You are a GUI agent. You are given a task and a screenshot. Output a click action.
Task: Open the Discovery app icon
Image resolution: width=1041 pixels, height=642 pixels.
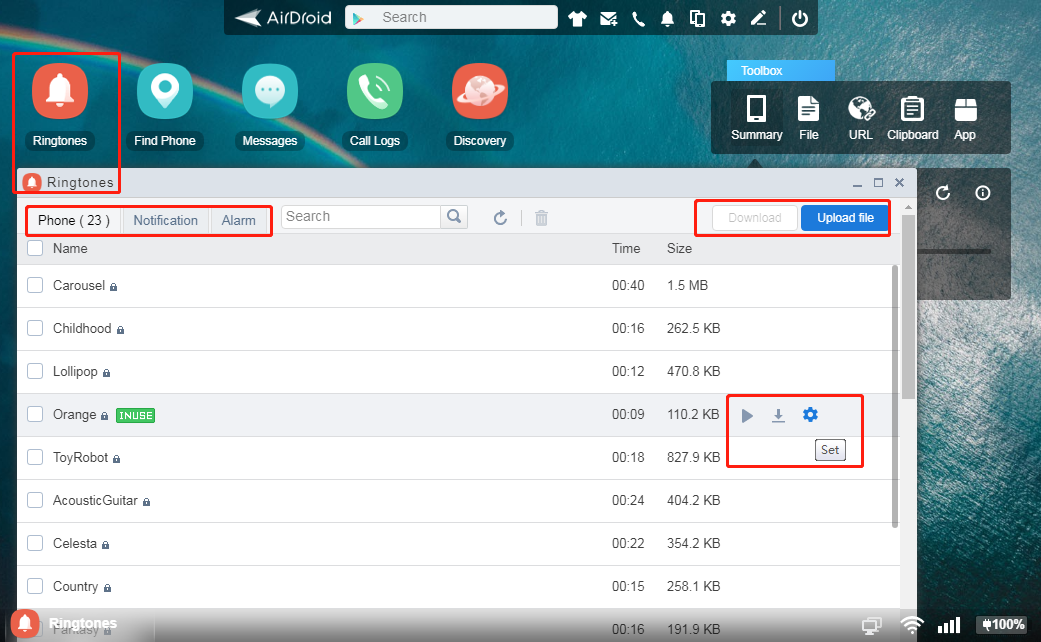pyautogui.click(x=480, y=93)
